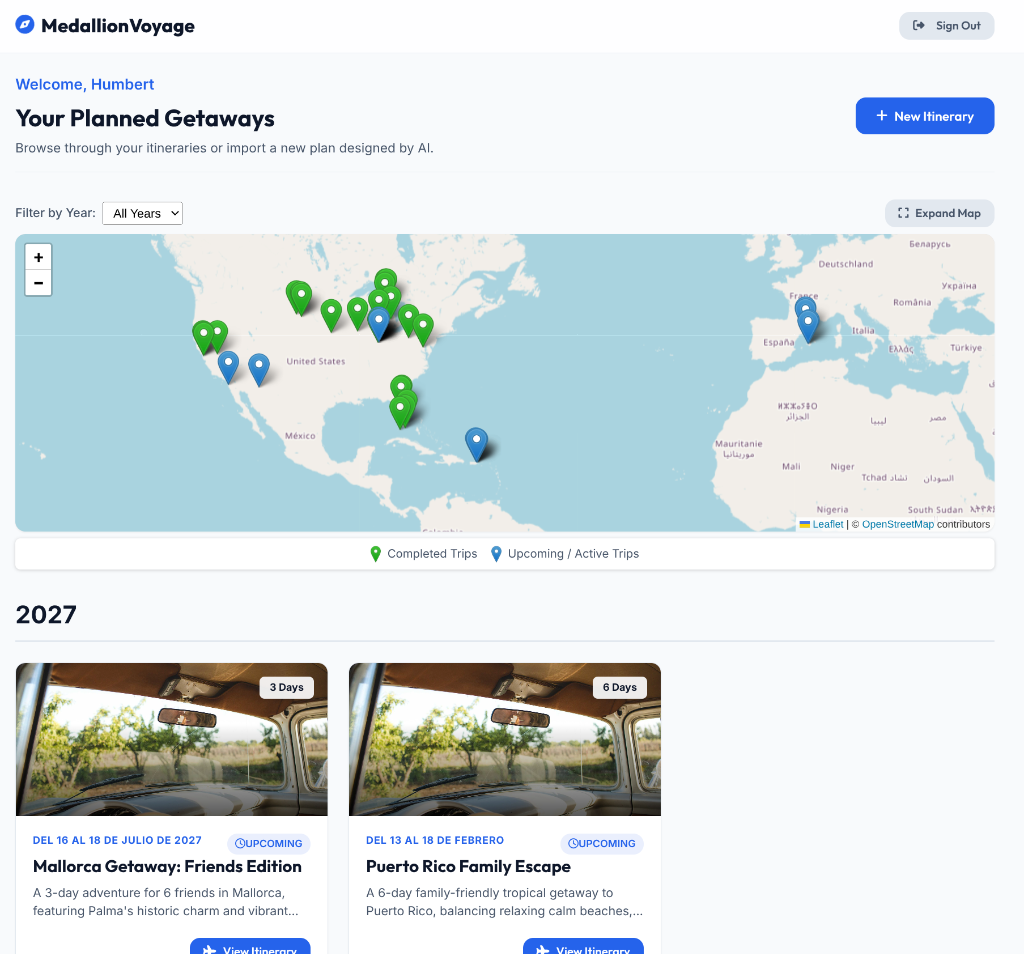Click the clock icon in Mallorca's UPCOMING badge

tap(240, 844)
